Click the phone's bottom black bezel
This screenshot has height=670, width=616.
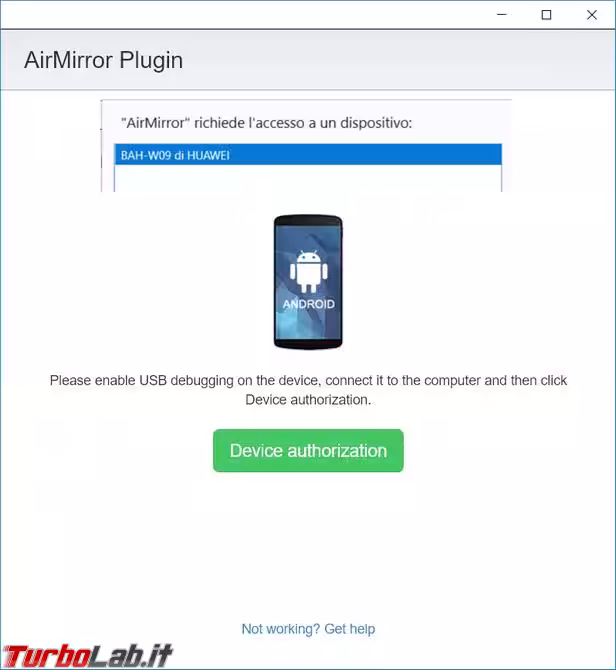(308, 344)
